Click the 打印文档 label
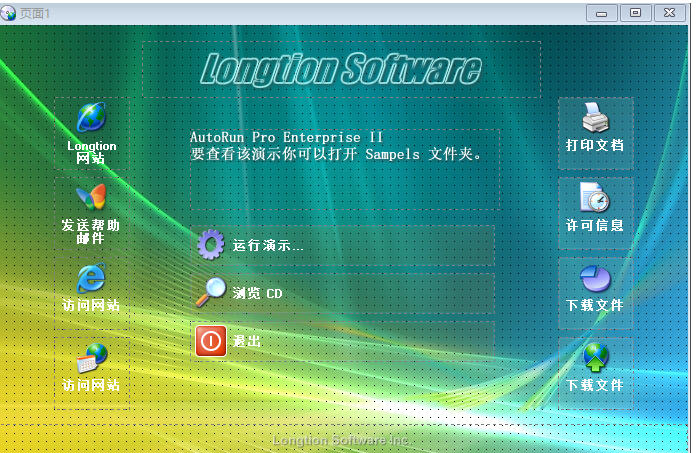 pyautogui.click(x=595, y=145)
